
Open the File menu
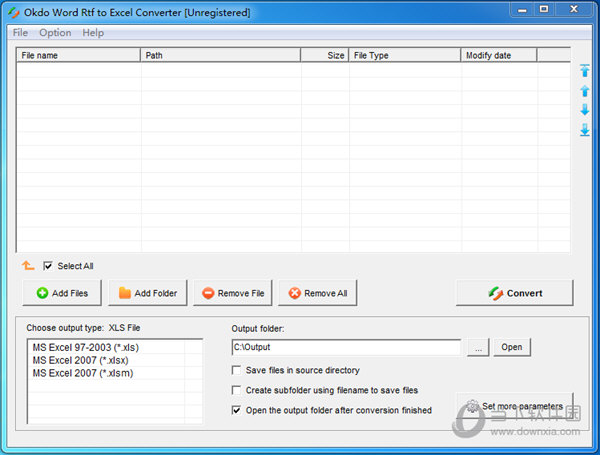20,33
